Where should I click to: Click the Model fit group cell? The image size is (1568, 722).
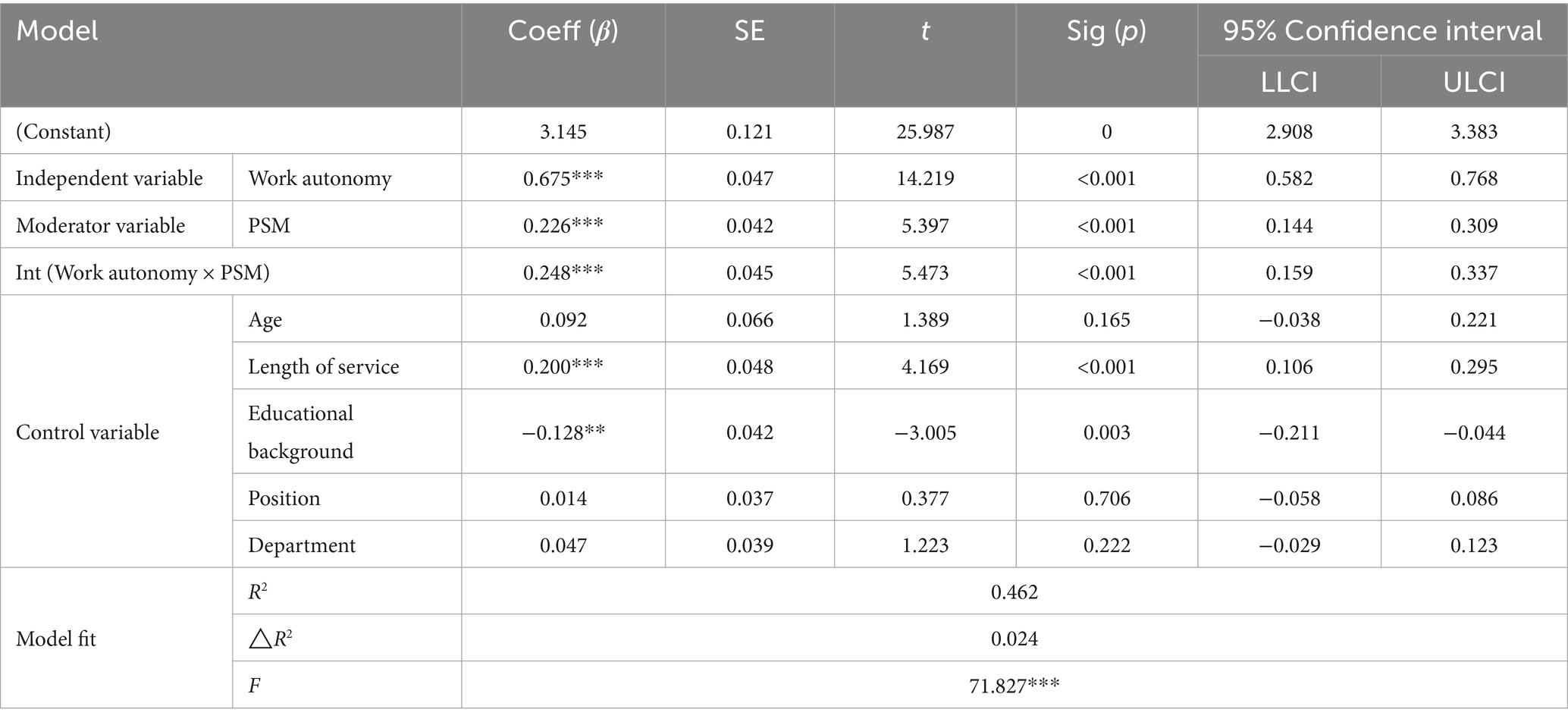coord(56,639)
